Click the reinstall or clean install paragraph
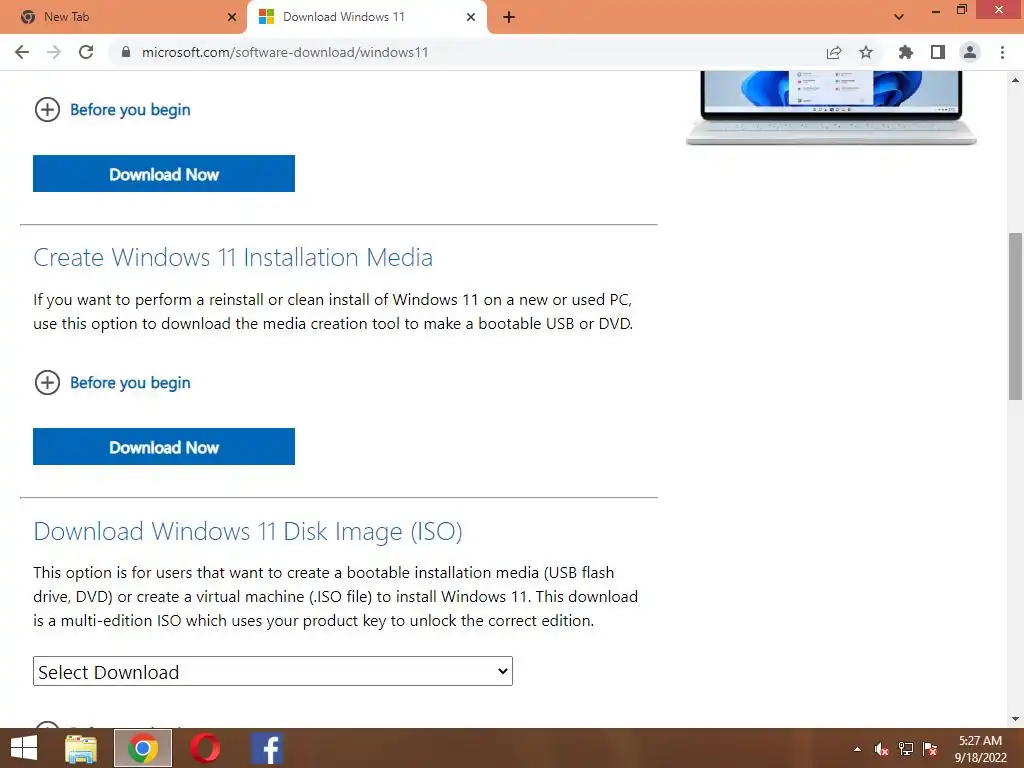 (x=333, y=312)
